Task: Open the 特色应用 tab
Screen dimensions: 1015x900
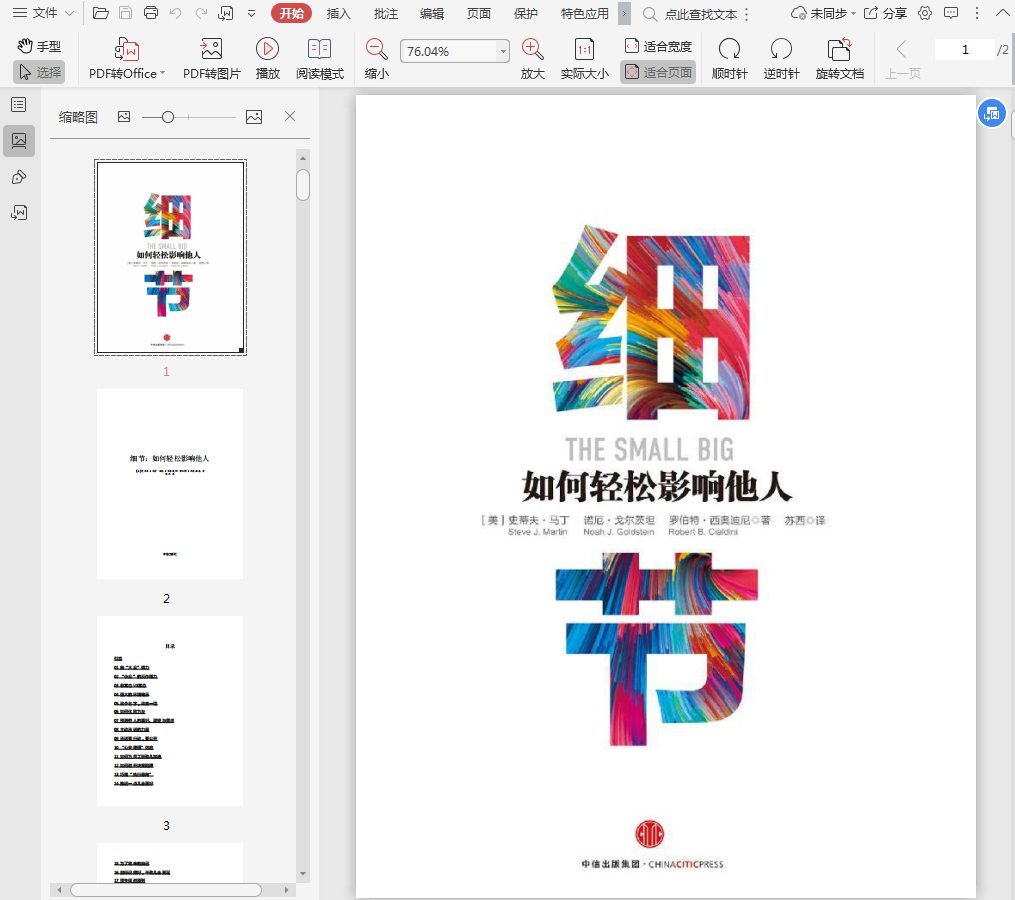Action: 584,13
